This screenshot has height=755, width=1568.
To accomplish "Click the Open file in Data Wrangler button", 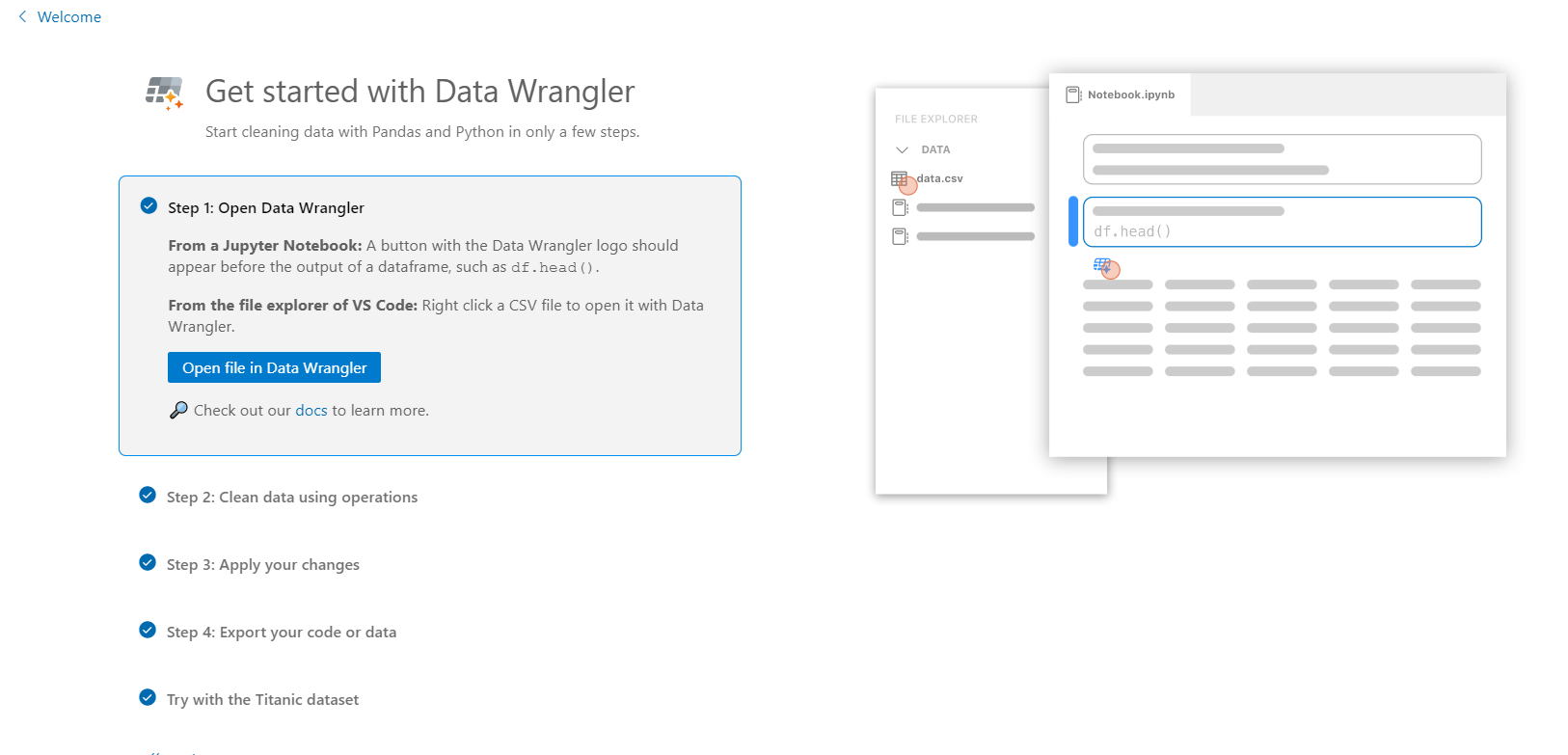I will (x=273, y=367).
